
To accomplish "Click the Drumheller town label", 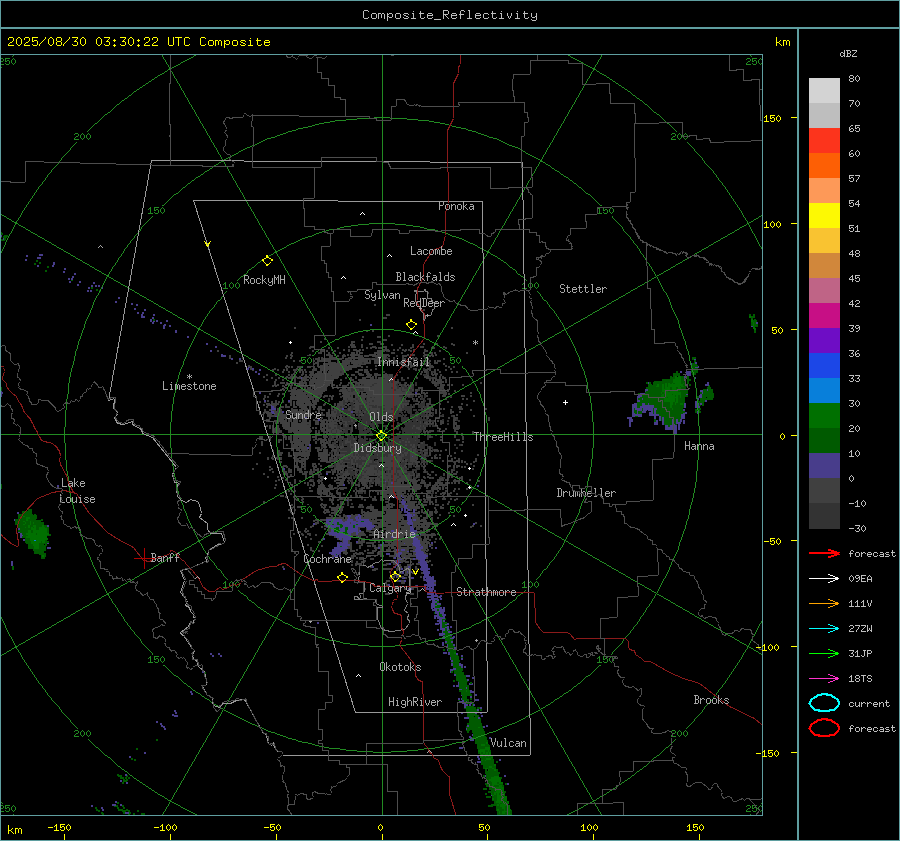I will [586, 493].
